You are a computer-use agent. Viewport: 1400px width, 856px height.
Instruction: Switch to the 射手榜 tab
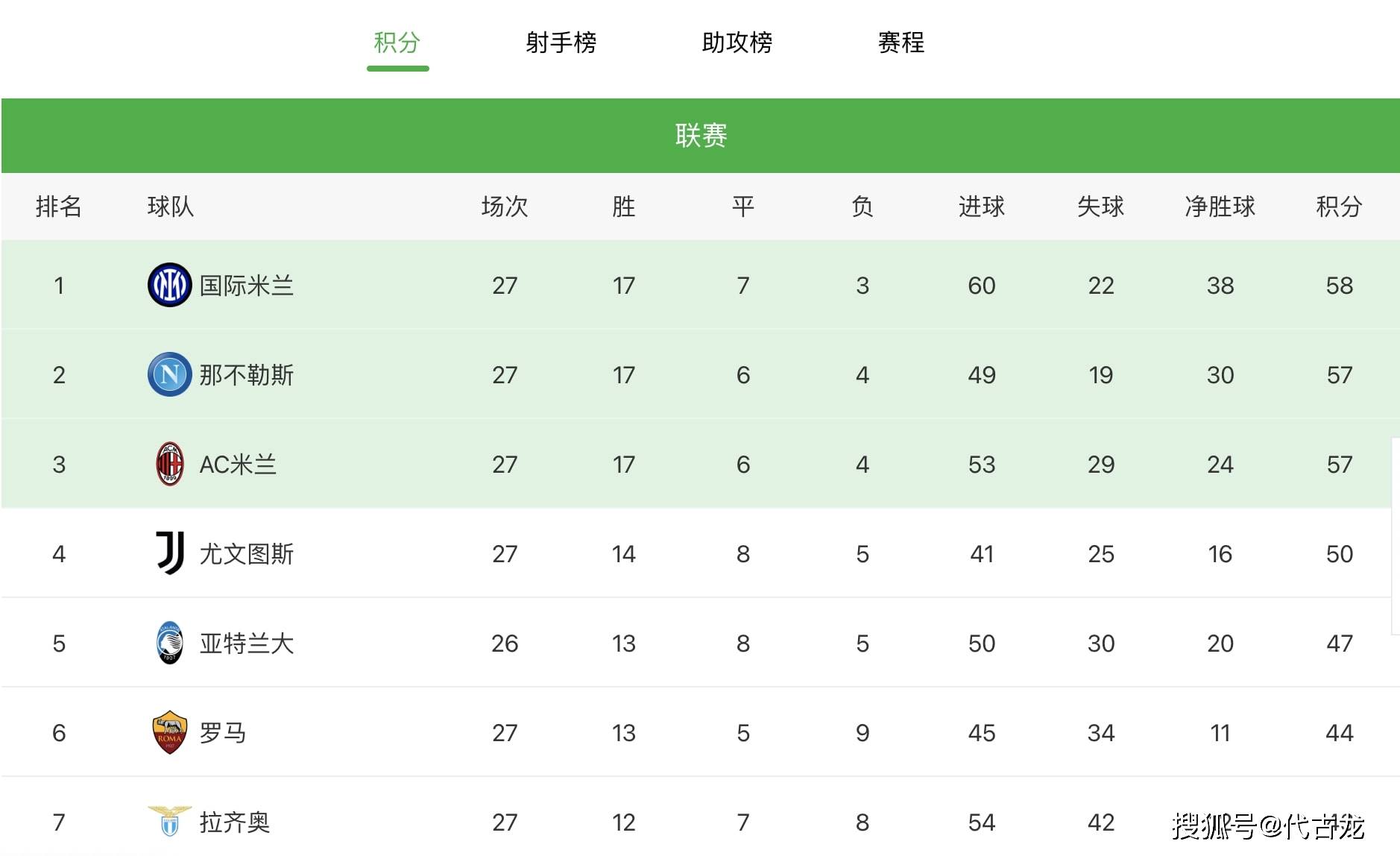coord(561,43)
